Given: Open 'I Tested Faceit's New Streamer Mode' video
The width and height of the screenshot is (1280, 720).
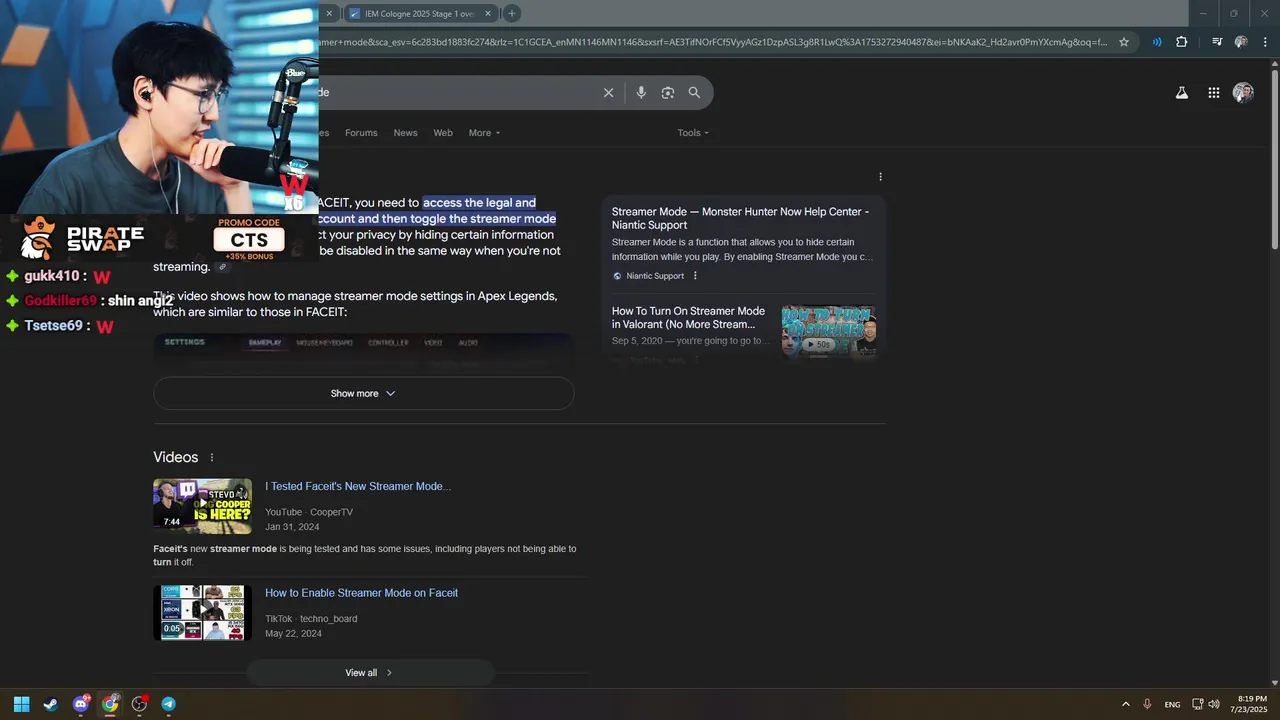Looking at the screenshot, I should [x=358, y=487].
